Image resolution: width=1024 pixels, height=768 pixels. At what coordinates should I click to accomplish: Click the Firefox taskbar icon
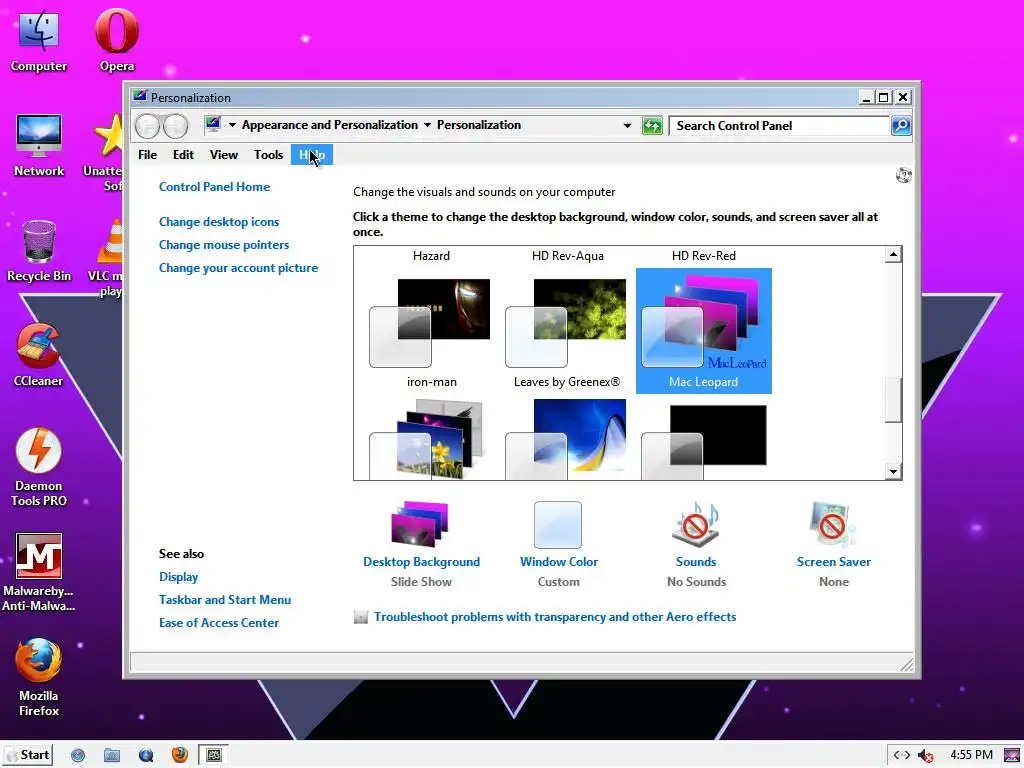click(180, 755)
